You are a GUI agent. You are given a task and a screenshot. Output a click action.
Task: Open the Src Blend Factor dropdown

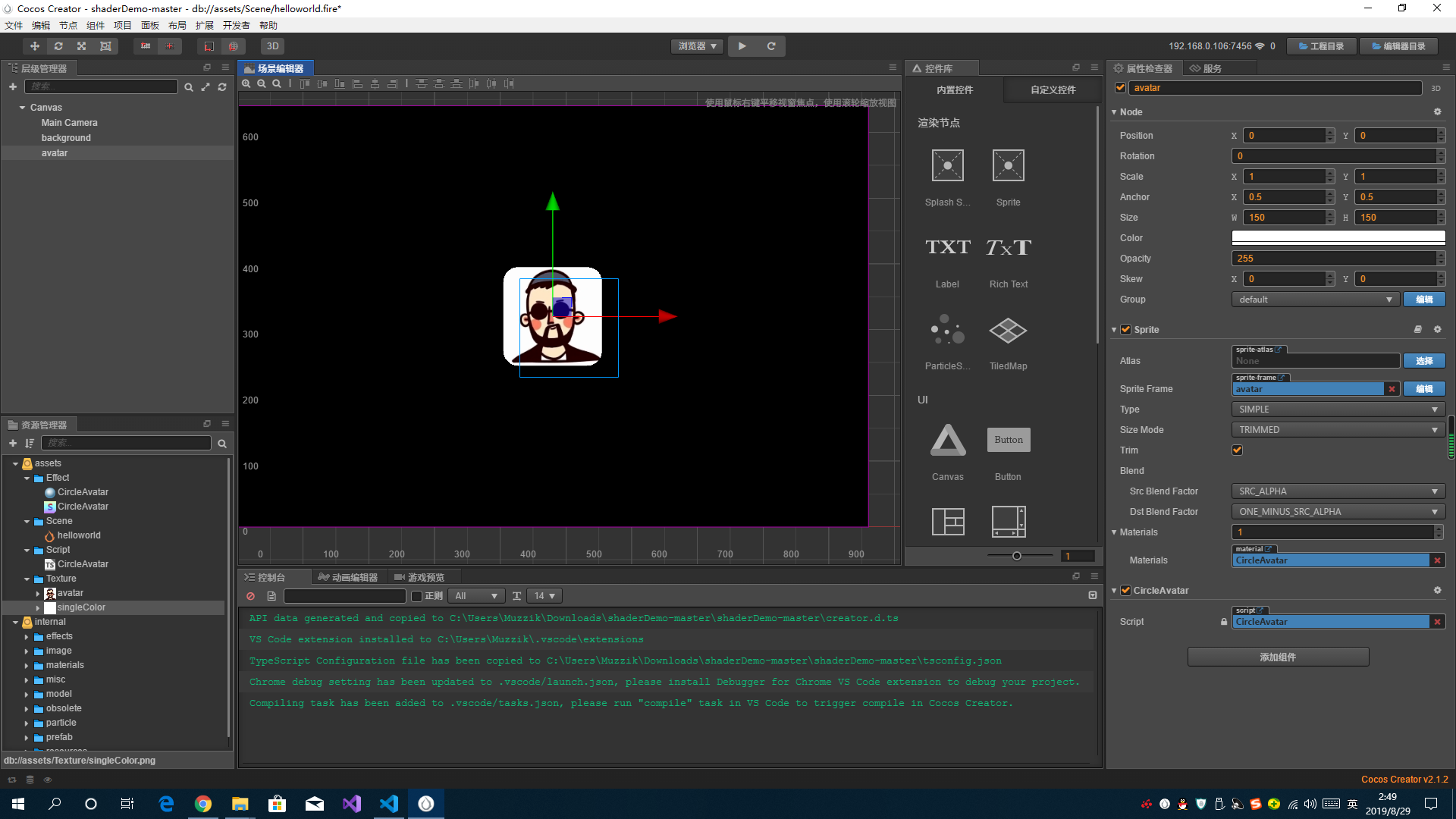(x=1338, y=491)
